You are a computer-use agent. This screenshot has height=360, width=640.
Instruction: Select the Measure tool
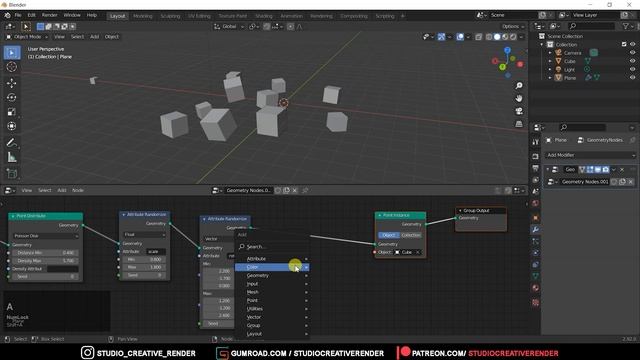click(x=12, y=157)
